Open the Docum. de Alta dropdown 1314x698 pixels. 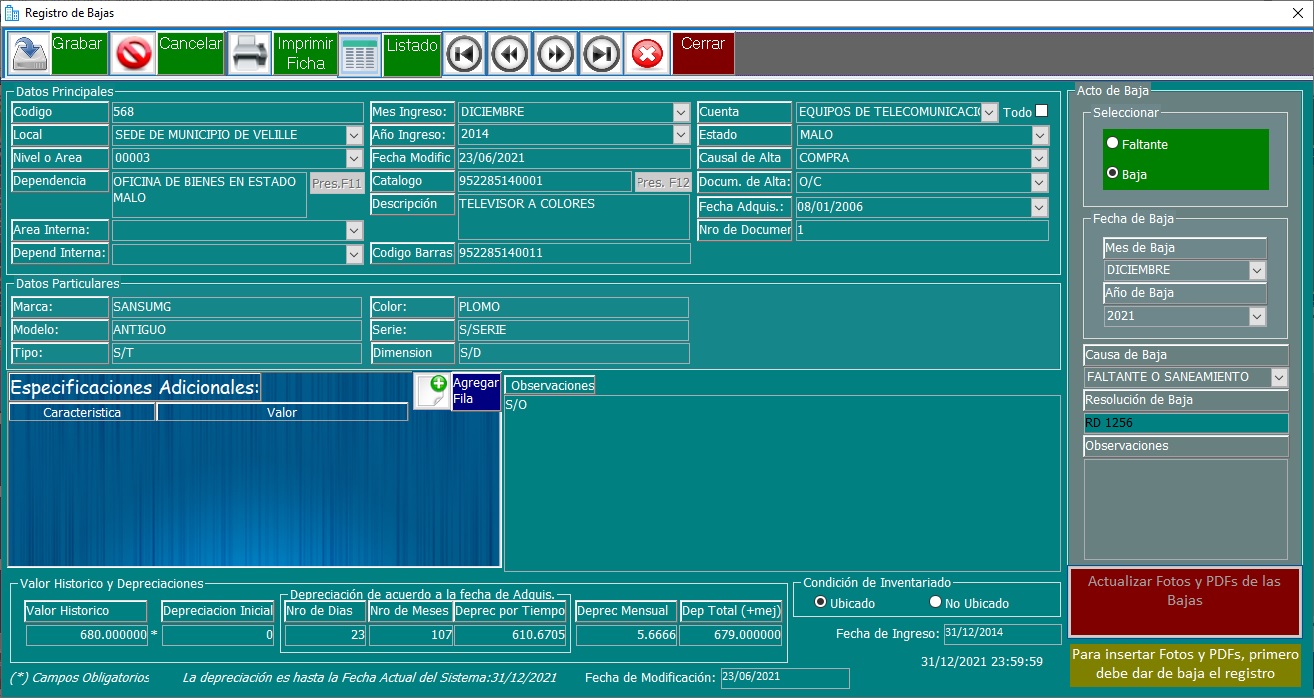1040,182
